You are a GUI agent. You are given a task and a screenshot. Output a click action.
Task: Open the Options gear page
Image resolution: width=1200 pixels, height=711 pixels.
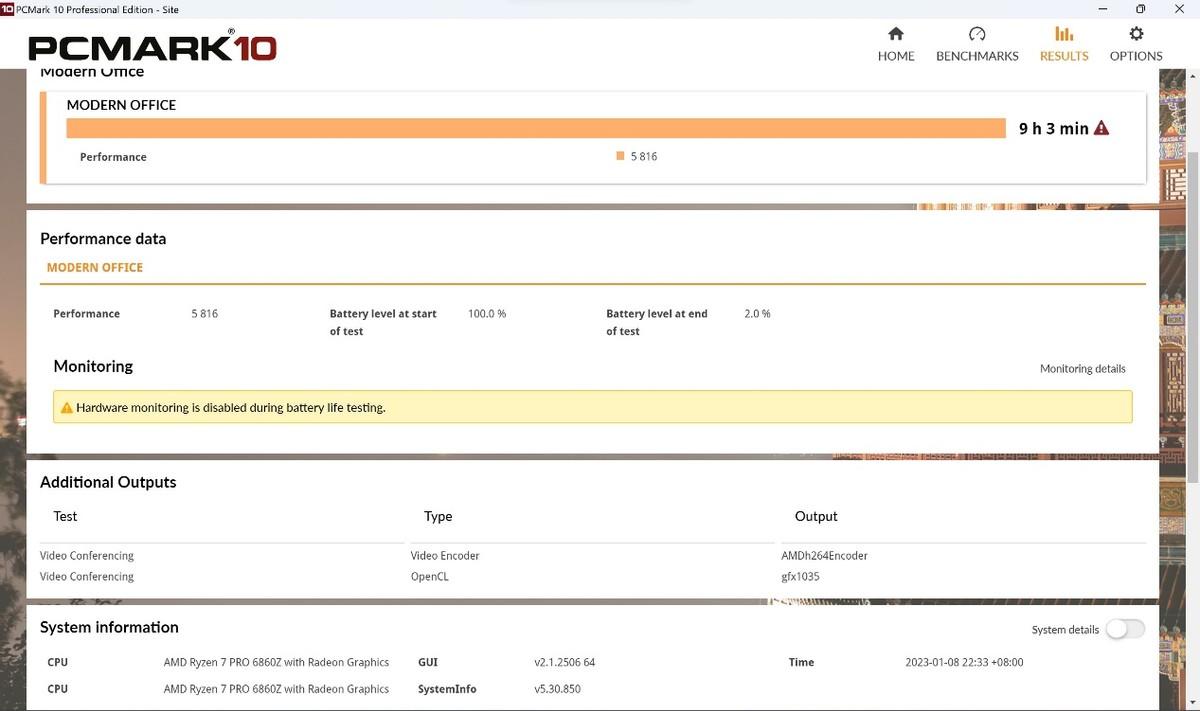point(1136,44)
